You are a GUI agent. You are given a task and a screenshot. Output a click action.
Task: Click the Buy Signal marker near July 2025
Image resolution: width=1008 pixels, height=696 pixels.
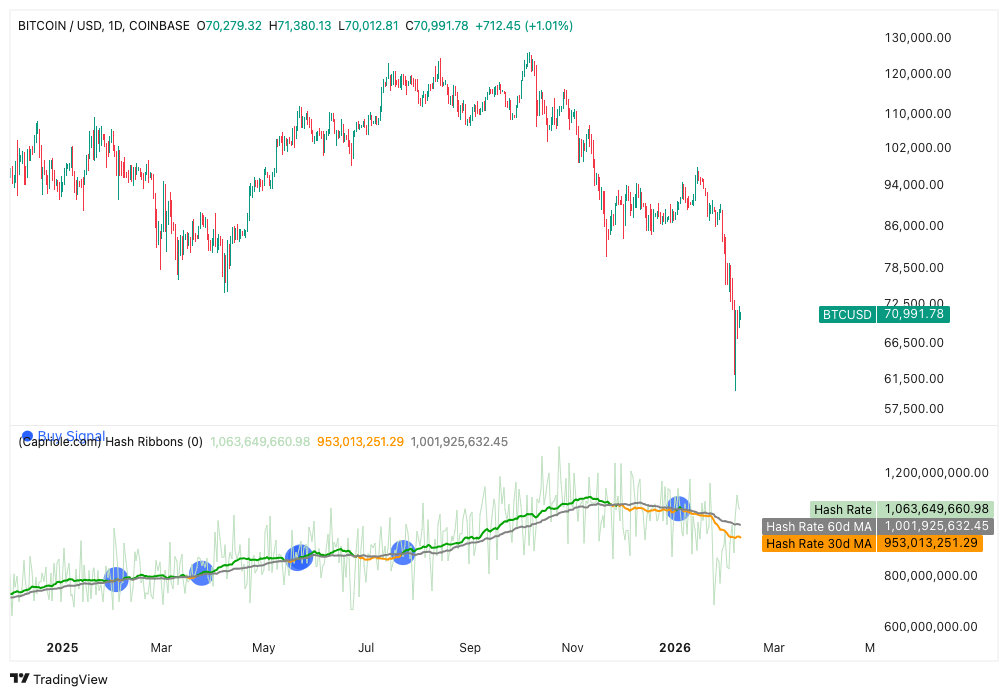tap(403, 552)
